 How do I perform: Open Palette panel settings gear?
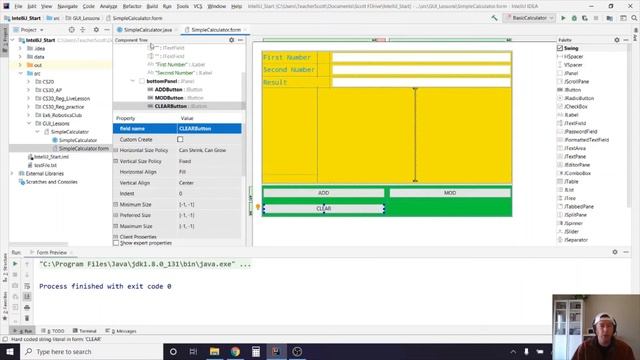[617, 40]
